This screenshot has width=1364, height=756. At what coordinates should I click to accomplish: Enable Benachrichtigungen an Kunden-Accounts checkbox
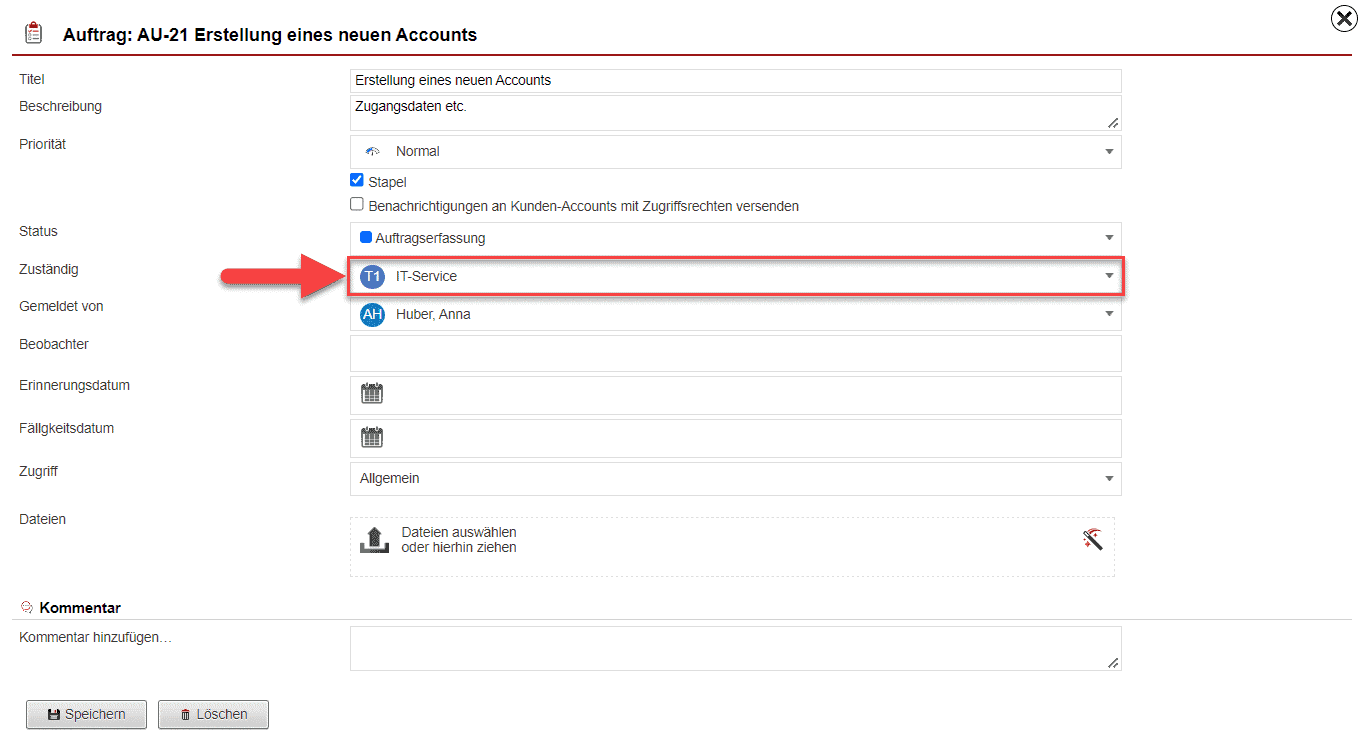(x=357, y=205)
